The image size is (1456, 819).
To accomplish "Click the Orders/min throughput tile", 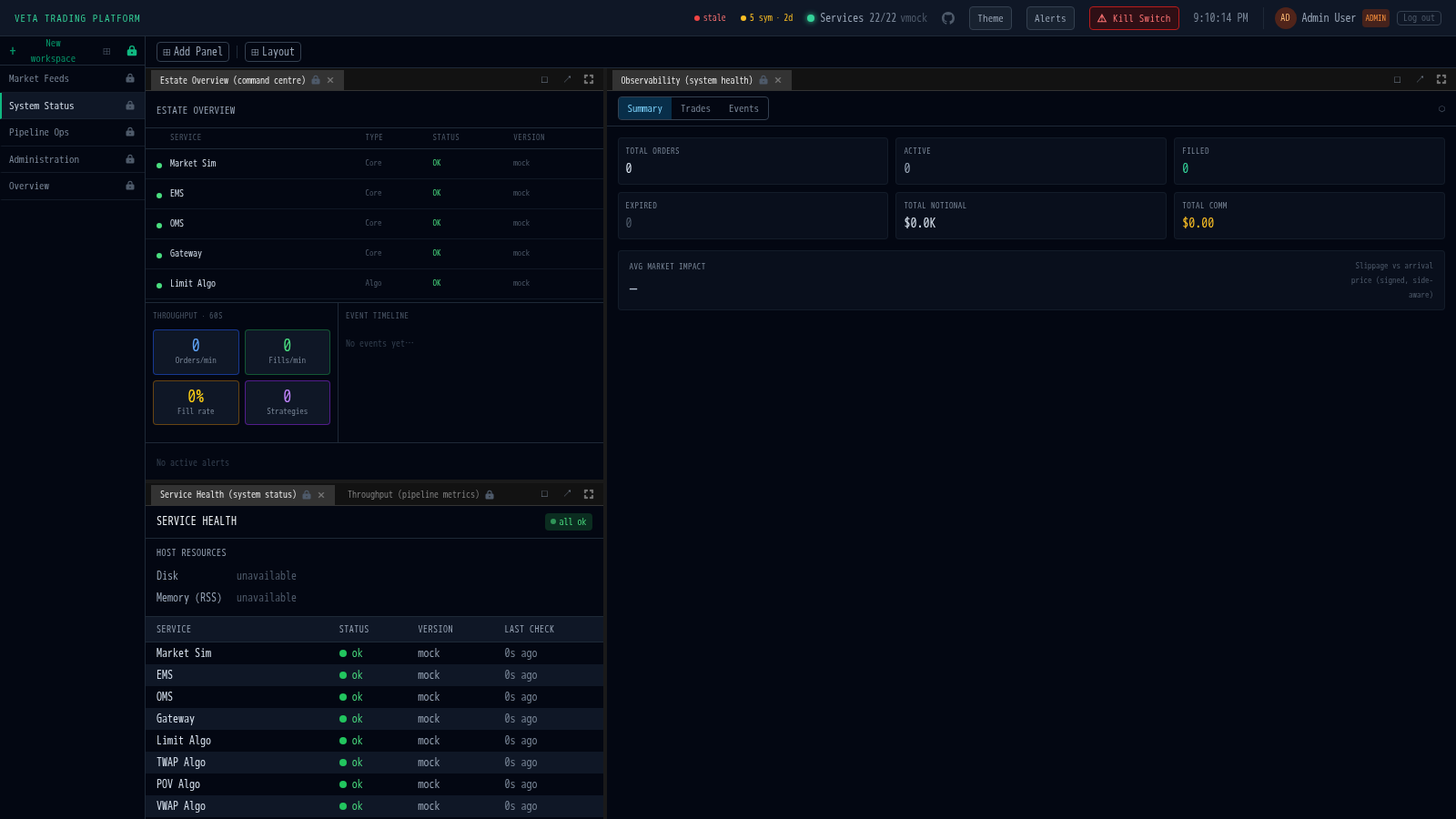I will click(196, 352).
